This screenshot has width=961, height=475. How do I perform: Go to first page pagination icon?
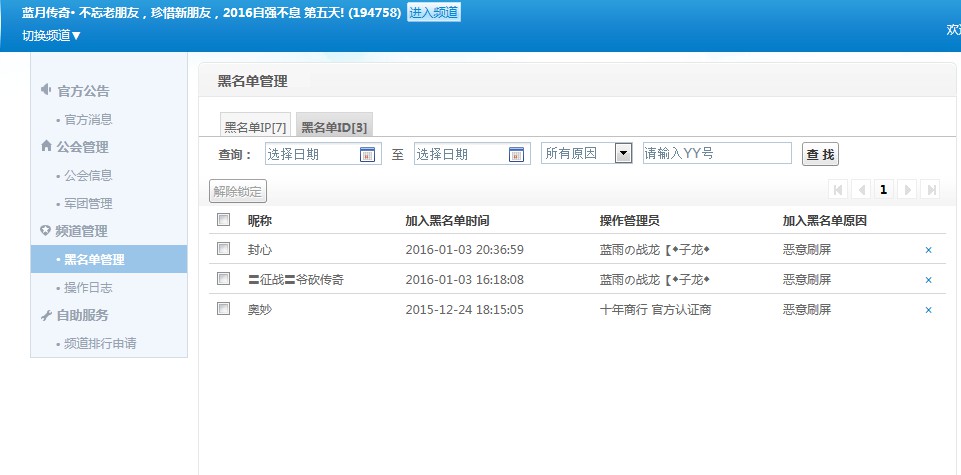838,190
